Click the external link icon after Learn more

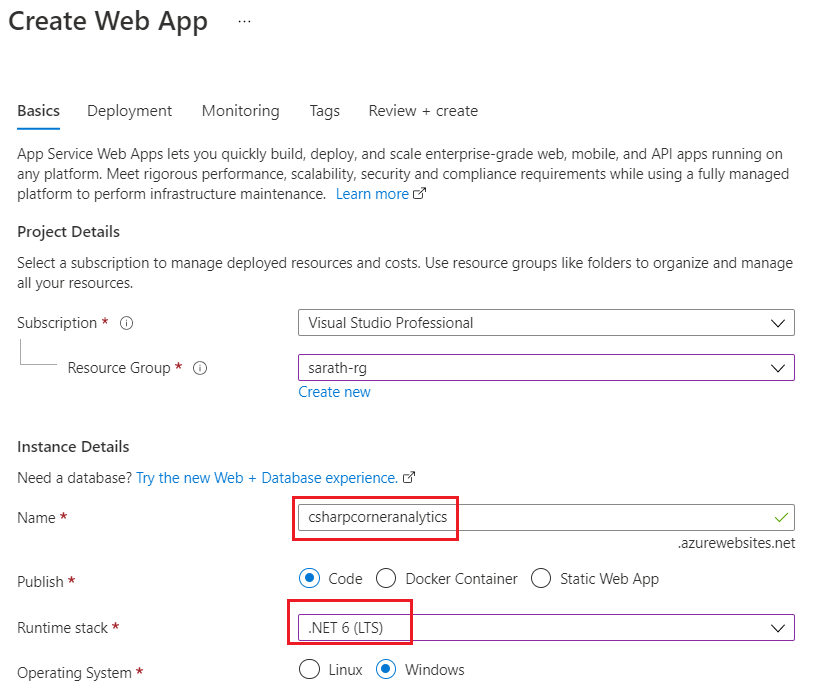click(420, 194)
